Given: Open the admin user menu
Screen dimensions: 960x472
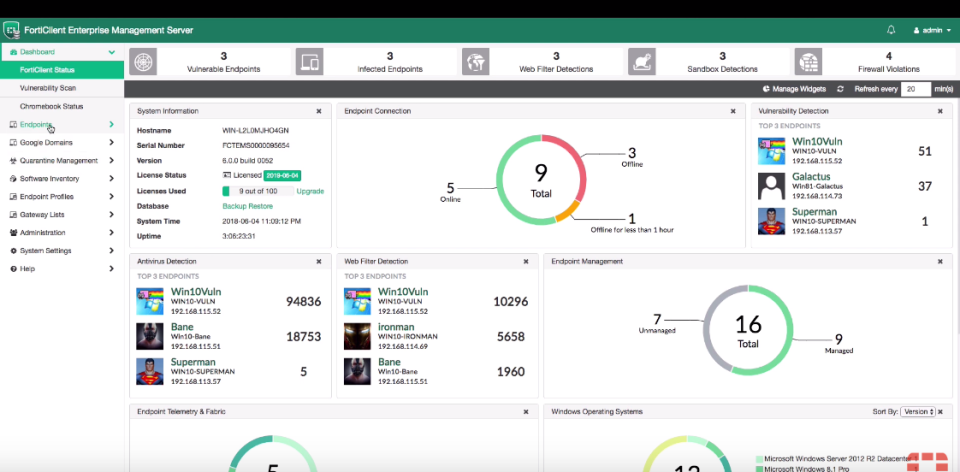Looking at the screenshot, I should coord(932,30).
